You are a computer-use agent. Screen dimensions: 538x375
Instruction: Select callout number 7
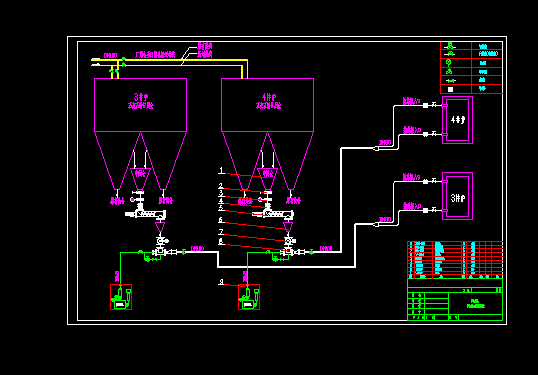[221, 232]
